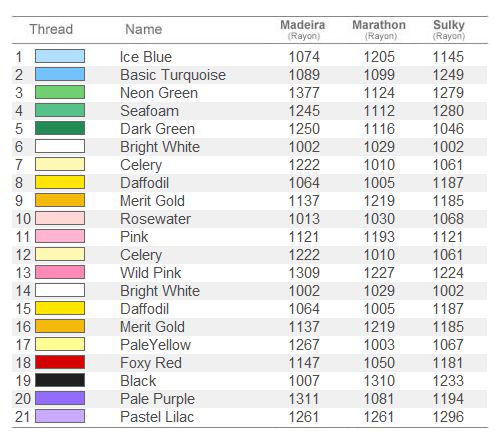Click the Thread column header
Screen dimensions: 500x438
51,29
